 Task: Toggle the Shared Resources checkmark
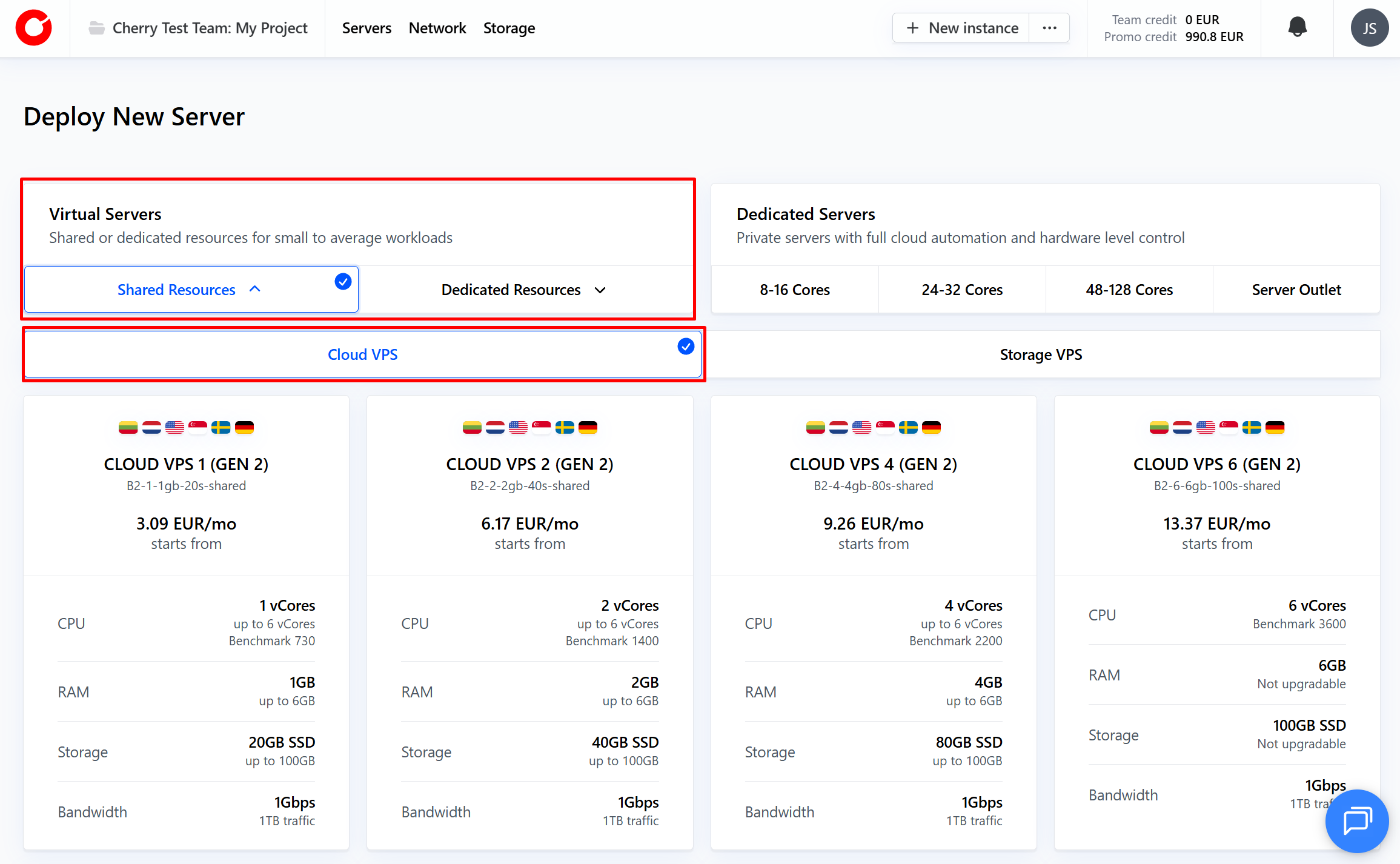tap(343, 281)
